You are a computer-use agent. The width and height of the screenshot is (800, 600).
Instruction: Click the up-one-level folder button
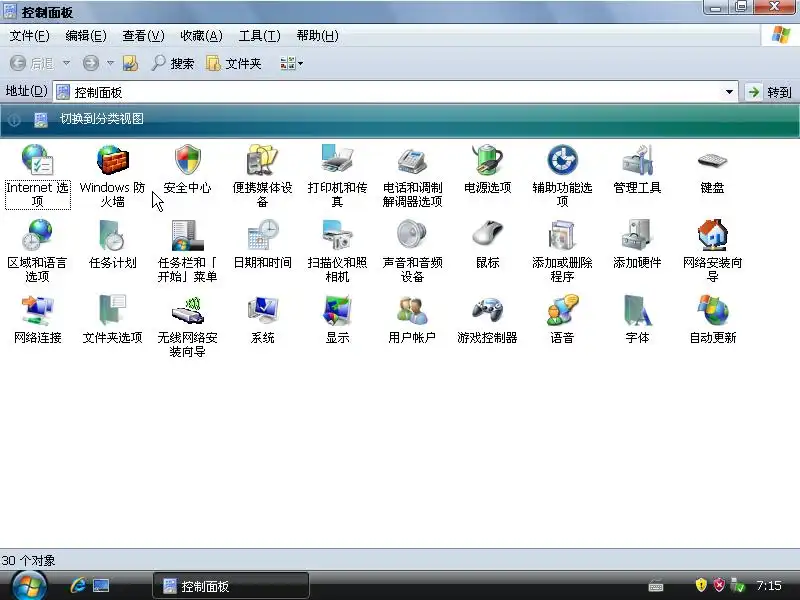click(x=131, y=63)
